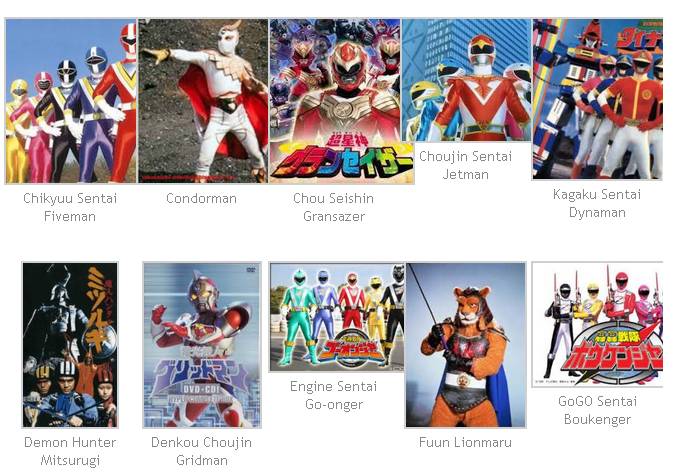This screenshot has width=678, height=472.
Task: Click the Engine Sentai Go-onger caption
Action: (x=334, y=395)
